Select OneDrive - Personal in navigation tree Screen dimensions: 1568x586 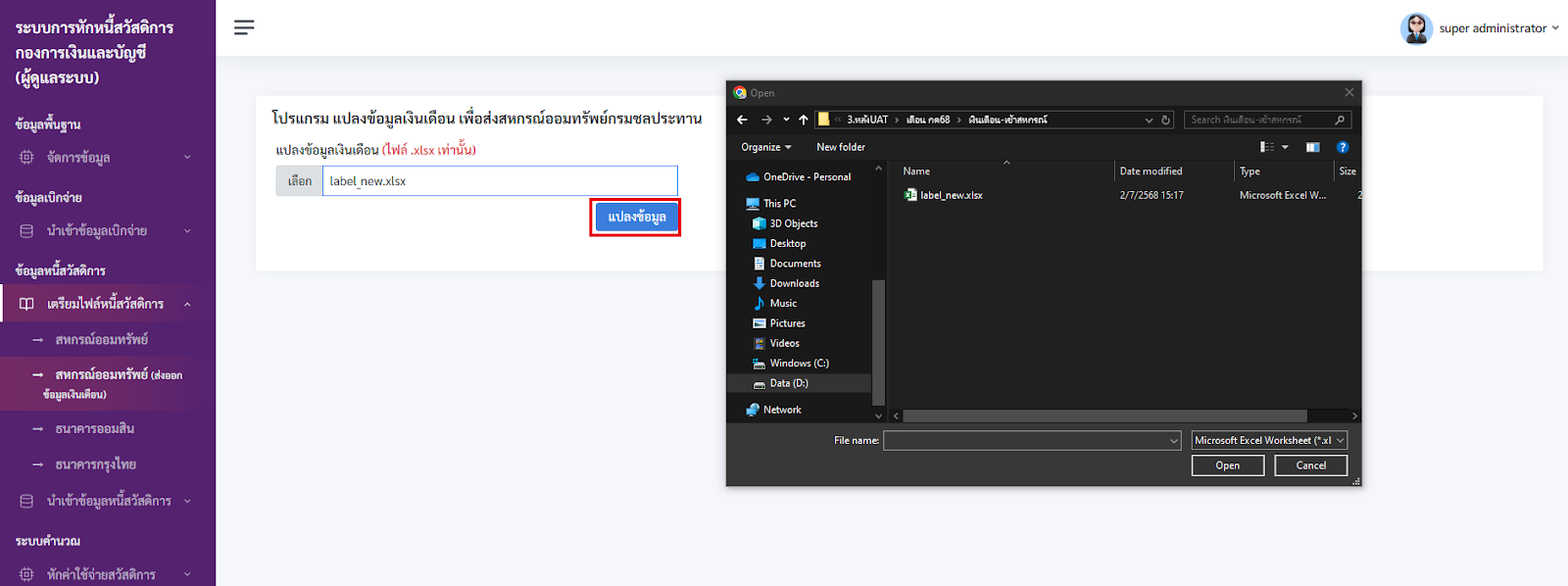pyautogui.click(x=807, y=177)
